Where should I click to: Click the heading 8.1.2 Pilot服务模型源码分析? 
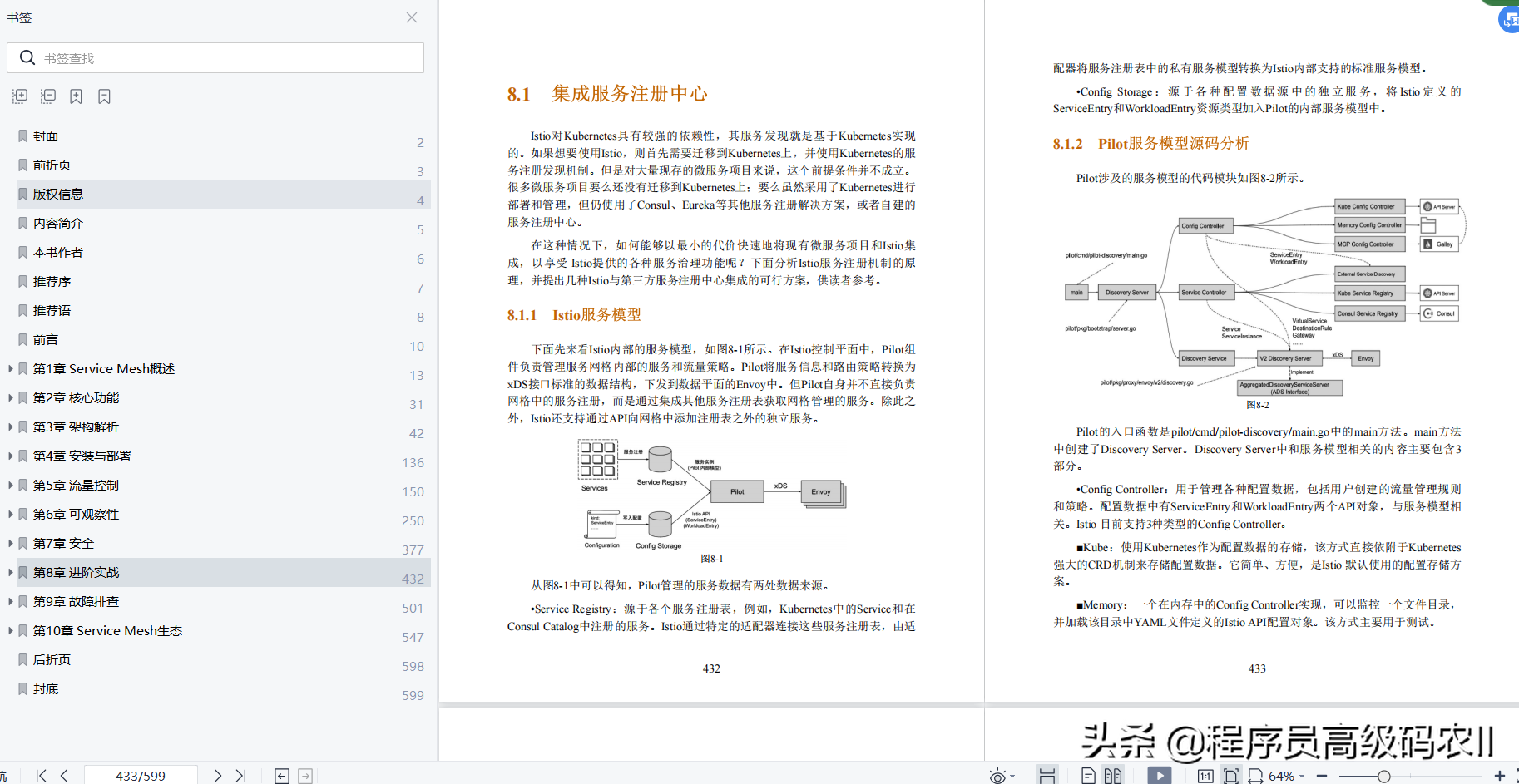[1151, 144]
